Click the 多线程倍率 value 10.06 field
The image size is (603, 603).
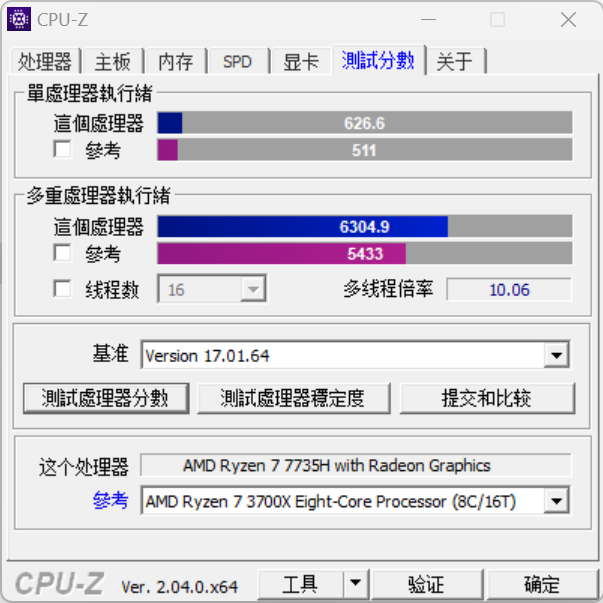coord(509,289)
